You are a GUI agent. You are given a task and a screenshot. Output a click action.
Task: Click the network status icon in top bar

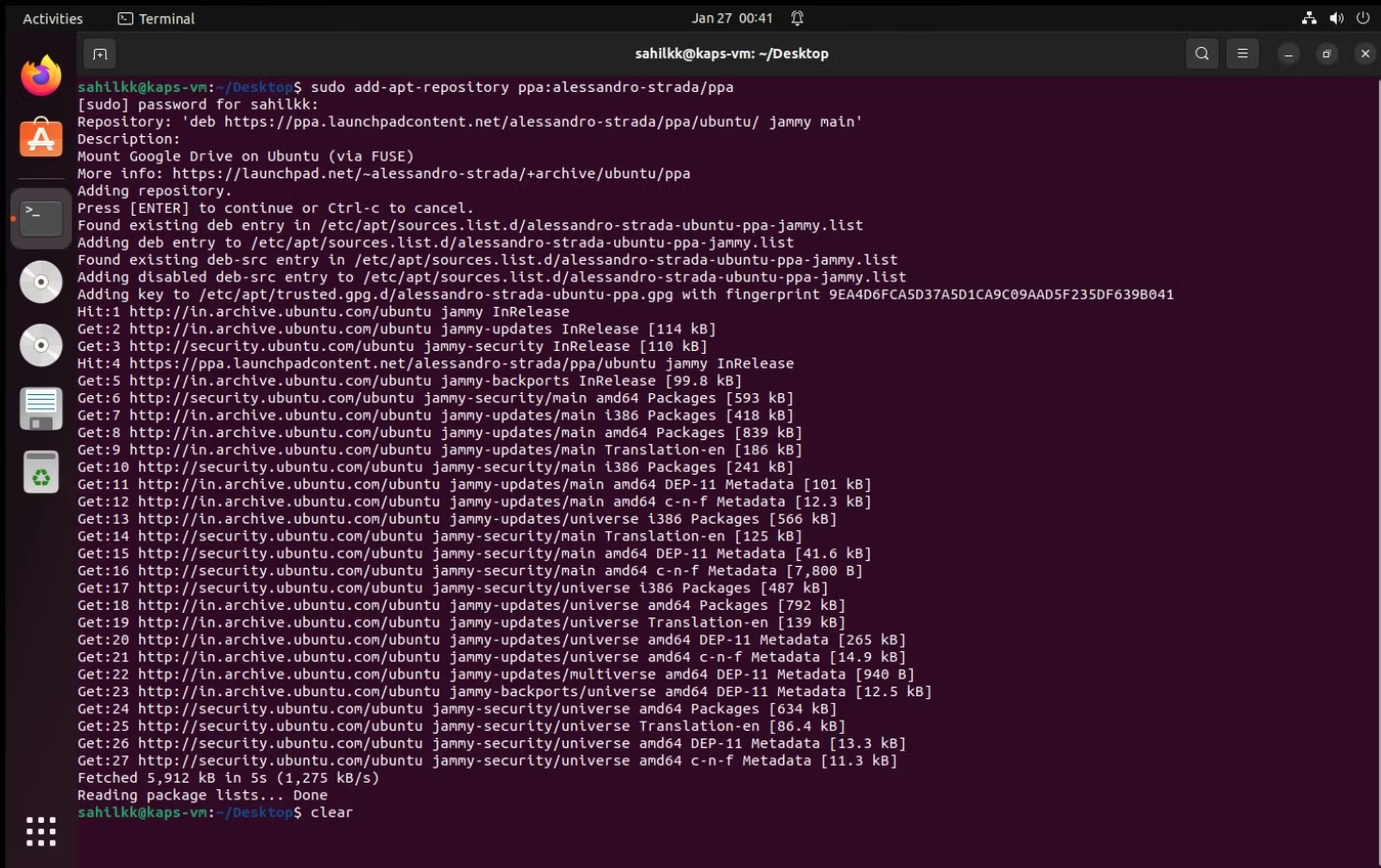click(x=1309, y=18)
